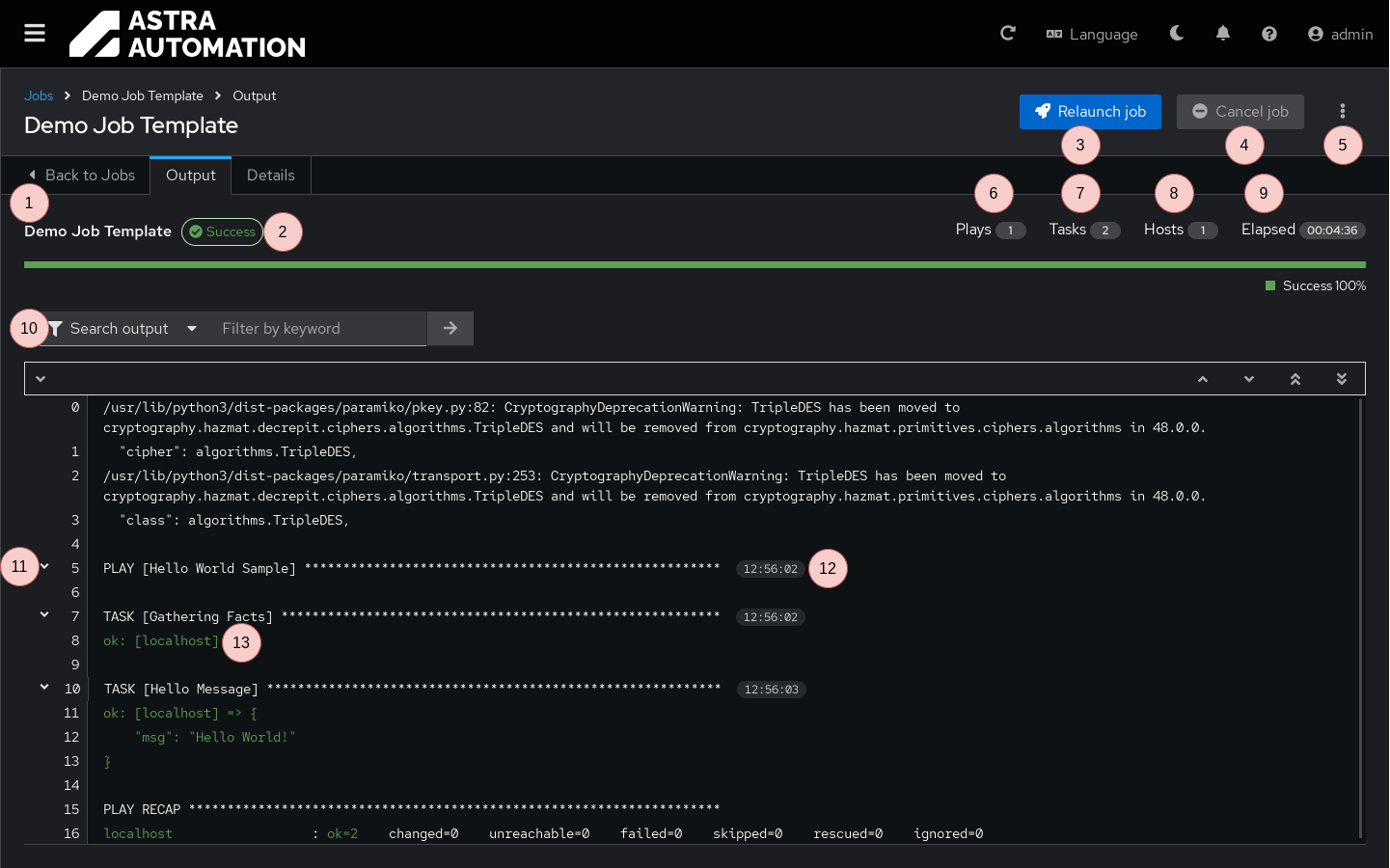Collapse the PLAY Hello World Sample section
This screenshot has height=868, width=1390.
tap(44, 567)
